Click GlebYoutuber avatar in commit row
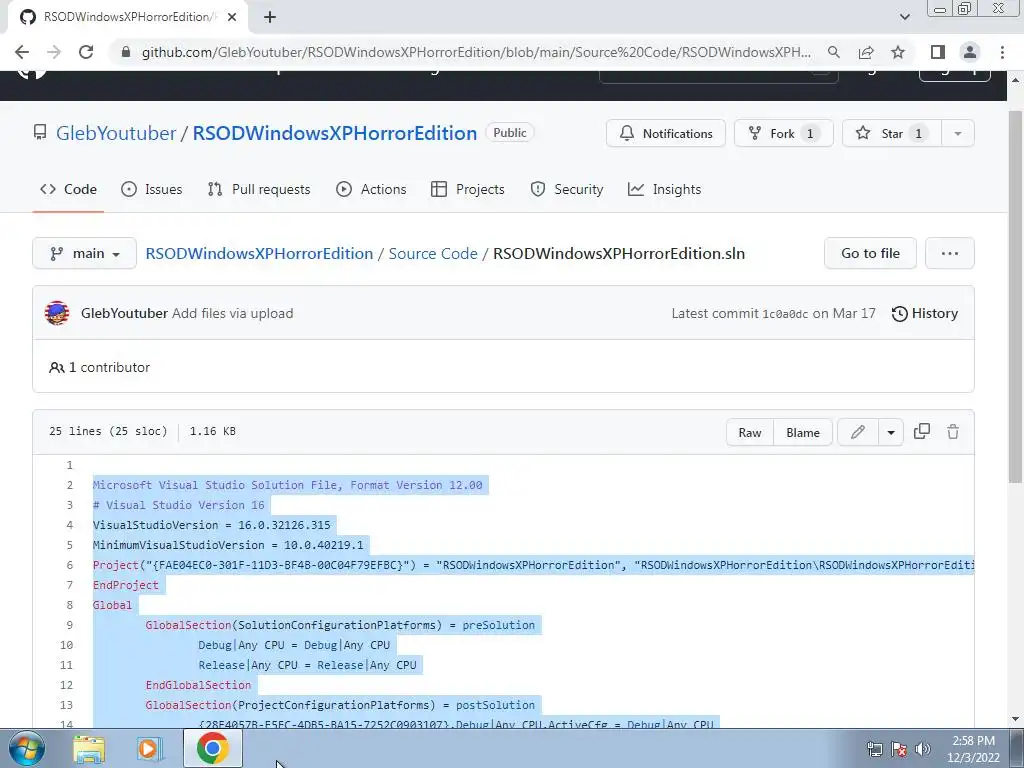This screenshot has width=1024, height=768. 57,313
